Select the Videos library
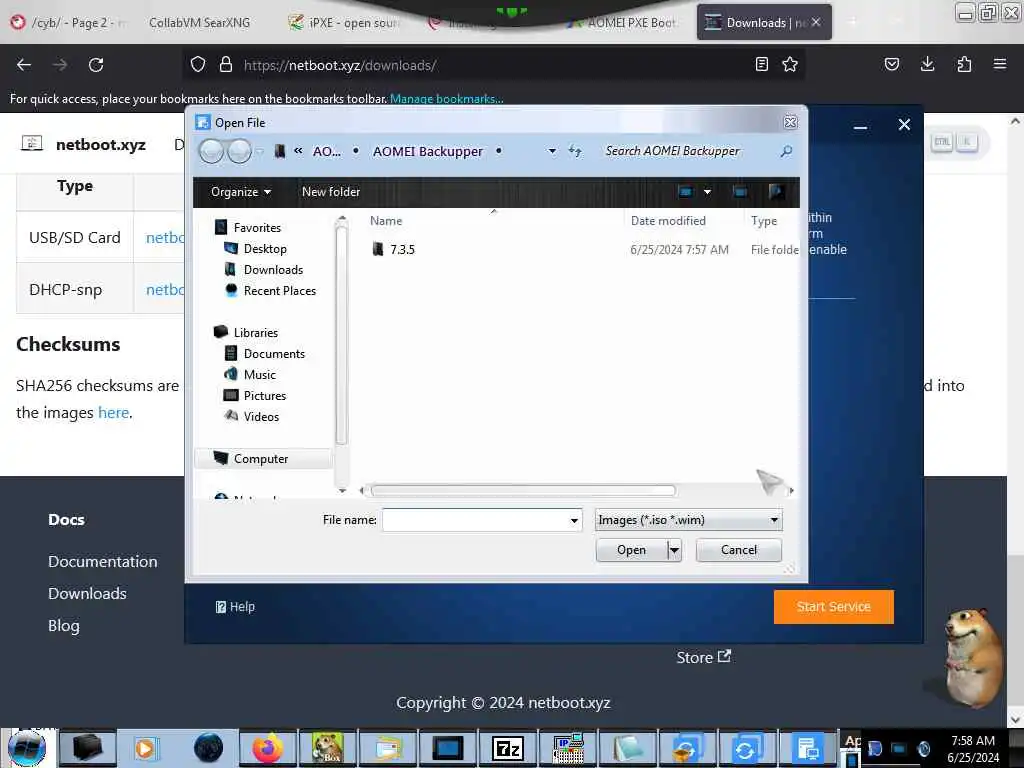Image resolution: width=1024 pixels, height=768 pixels. click(261, 416)
